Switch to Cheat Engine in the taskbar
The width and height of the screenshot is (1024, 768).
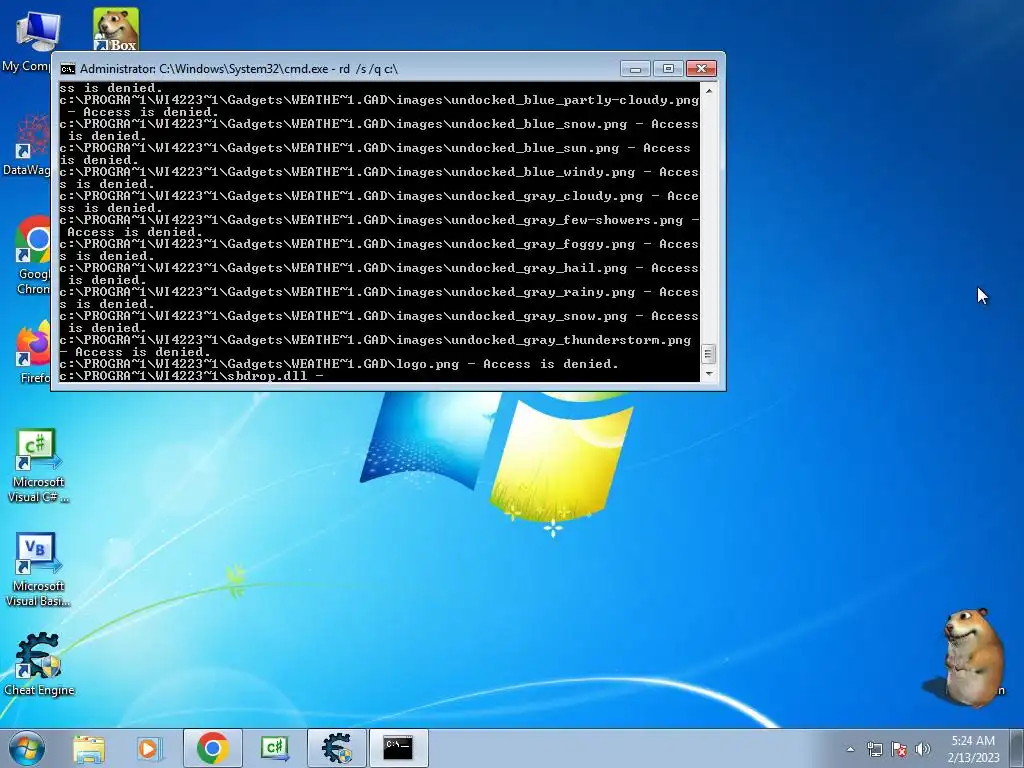point(336,748)
